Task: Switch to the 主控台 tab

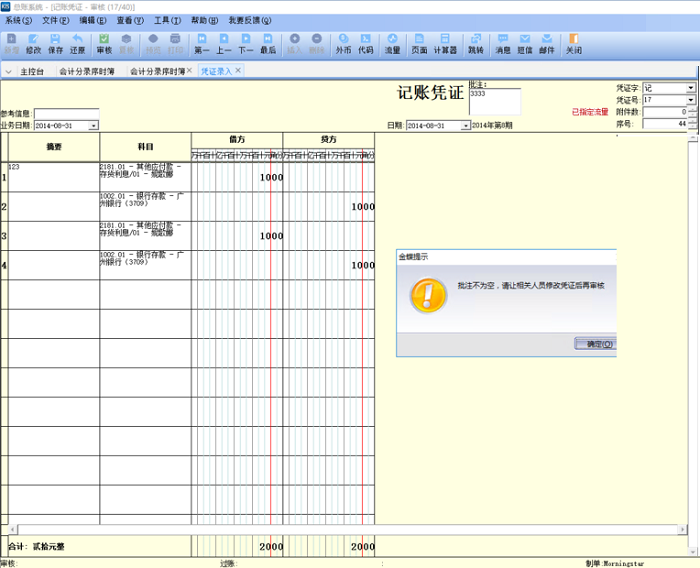Action: tap(32, 72)
